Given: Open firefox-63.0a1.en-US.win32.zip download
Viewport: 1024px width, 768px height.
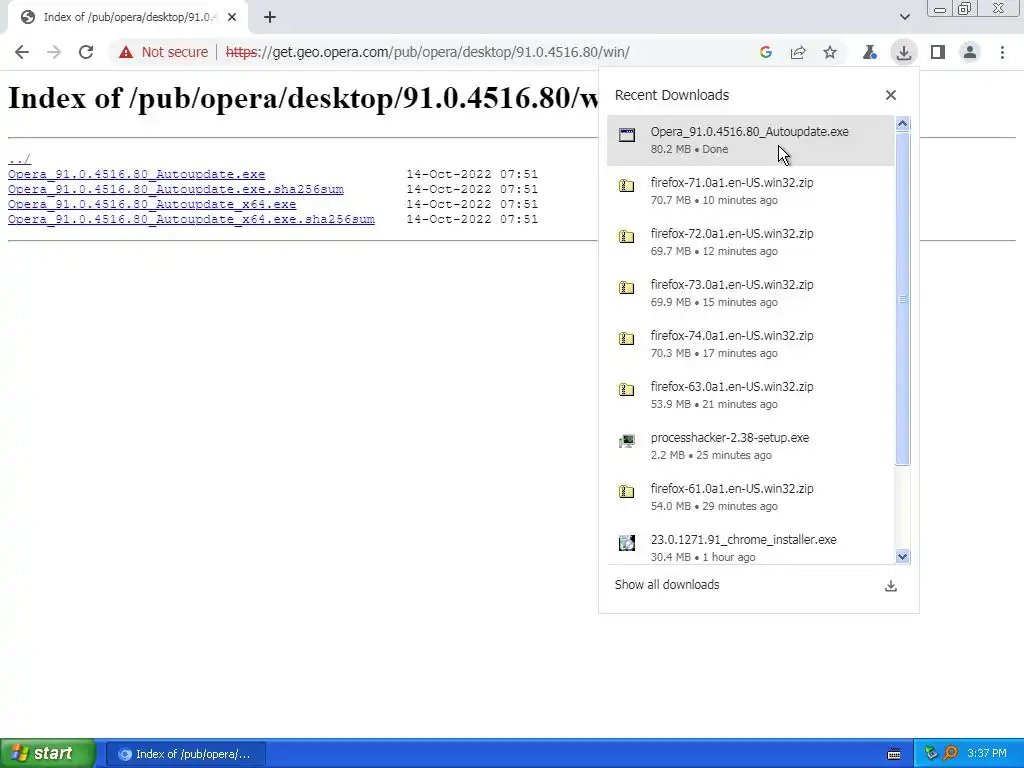Looking at the screenshot, I should (x=750, y=395).
